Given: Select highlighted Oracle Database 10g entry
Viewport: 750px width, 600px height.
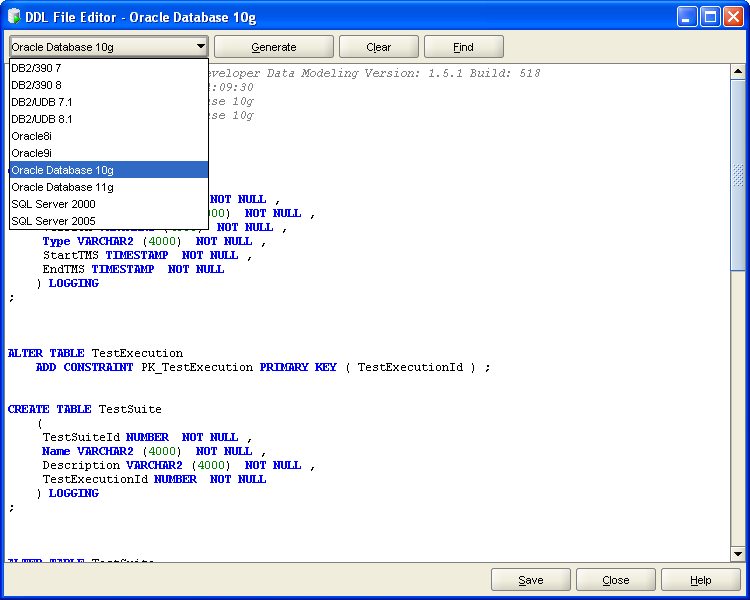Looking at the screenshot, I should (x=109, y=170).
